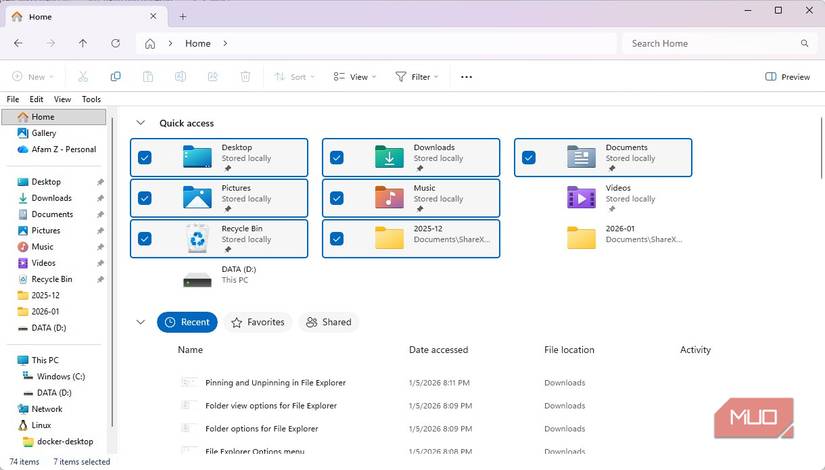Click the Search Home input field
Screen dimensions: 825x470
718,44
